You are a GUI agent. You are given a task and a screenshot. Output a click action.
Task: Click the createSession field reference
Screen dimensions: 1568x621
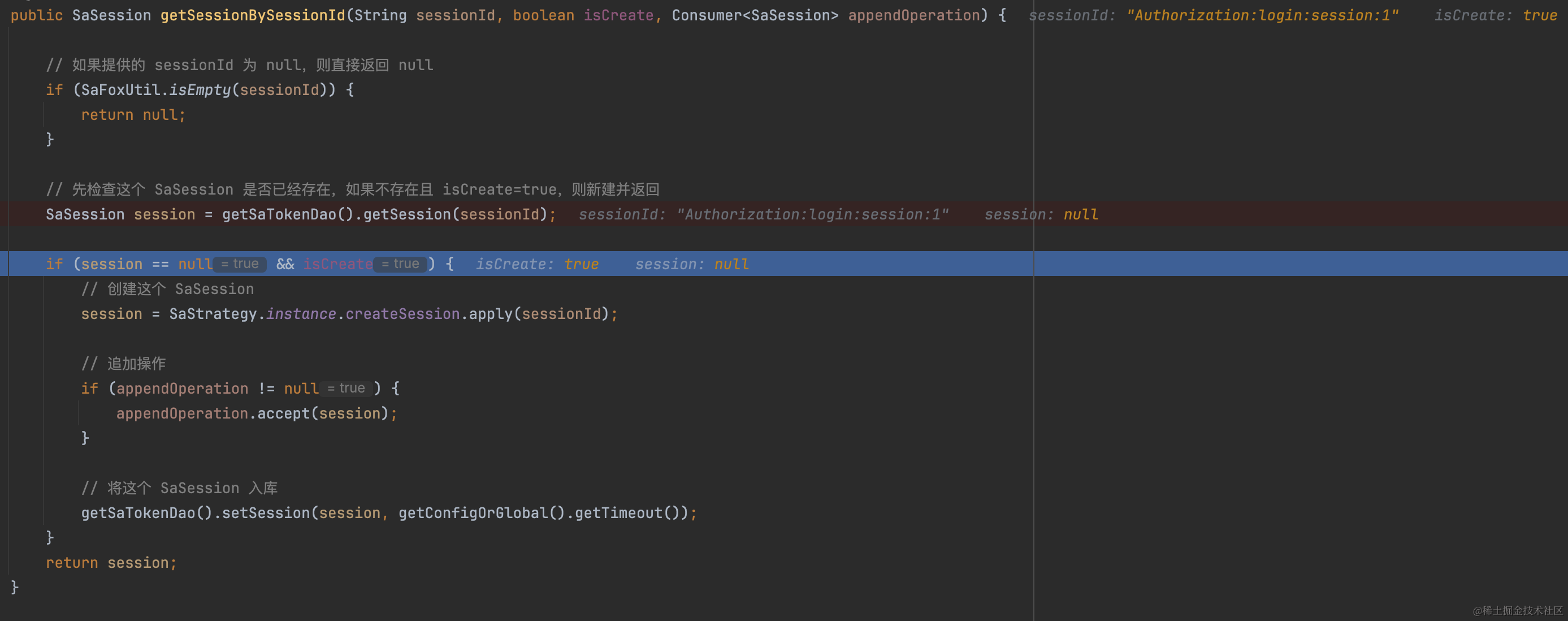coord(402,314)
